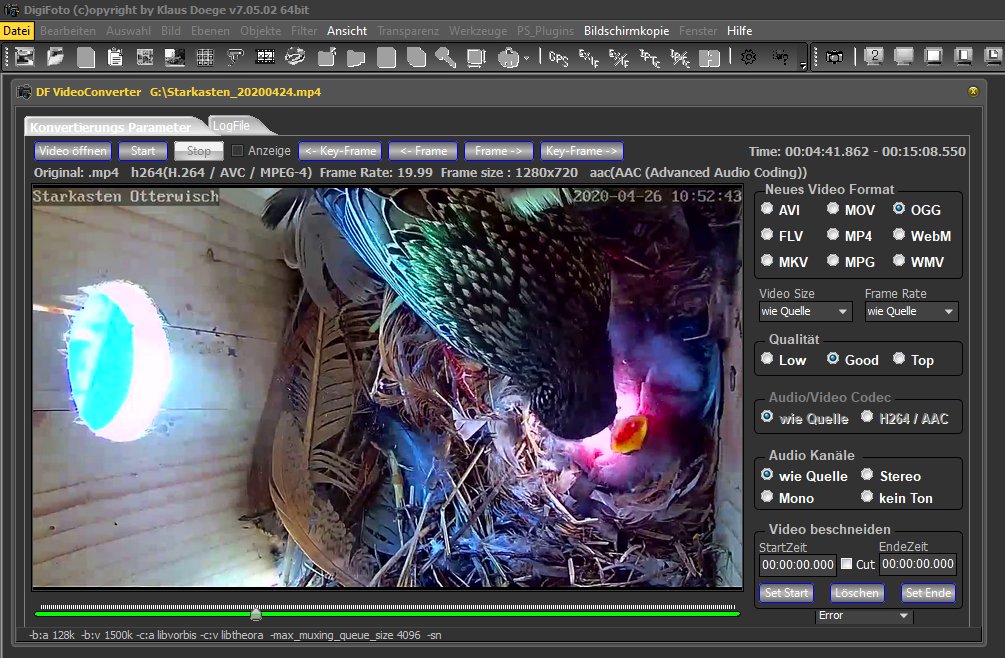Viewport: 1005px width, 658px height.
Task: Tick the Cut checkbox
Action: pos(847,564)
